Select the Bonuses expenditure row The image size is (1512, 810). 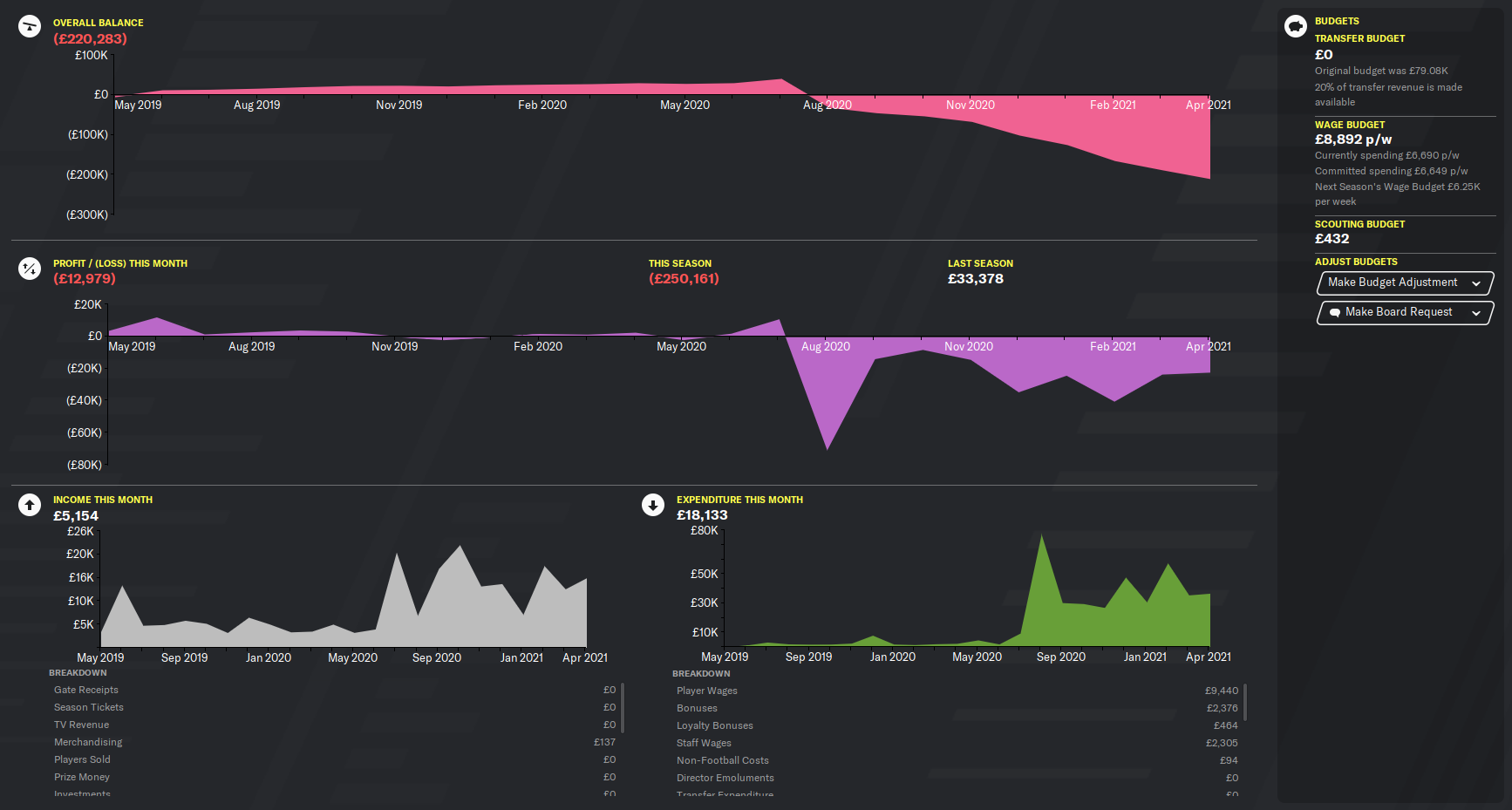coord(957,708)
